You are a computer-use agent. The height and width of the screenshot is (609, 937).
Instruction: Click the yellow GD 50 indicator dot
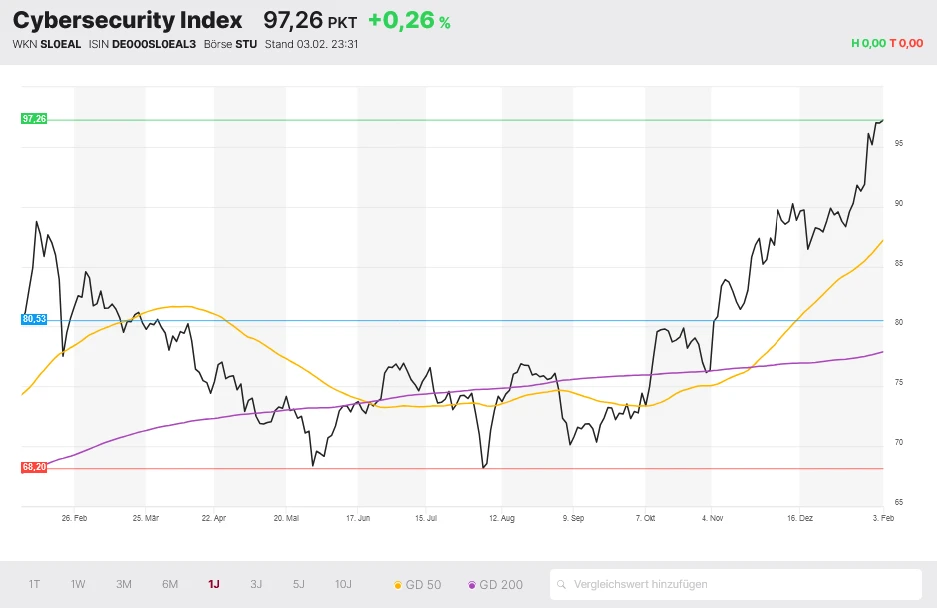coord(398,585)
